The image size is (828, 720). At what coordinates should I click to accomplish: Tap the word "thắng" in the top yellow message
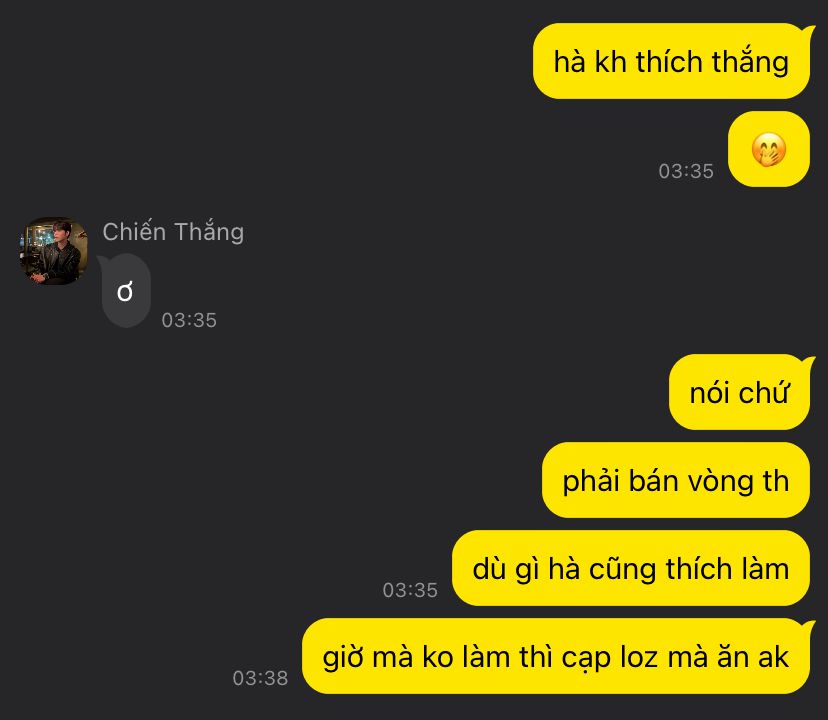750,62
